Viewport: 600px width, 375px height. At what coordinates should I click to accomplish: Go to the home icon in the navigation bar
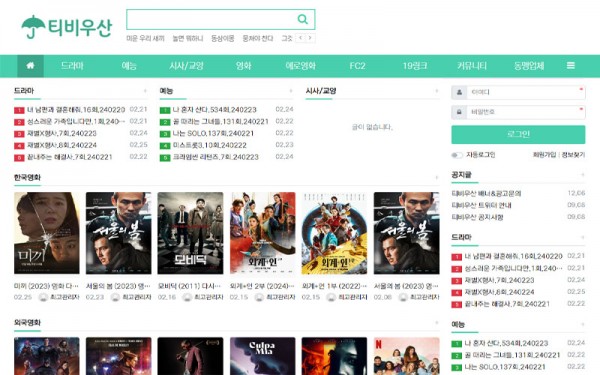pyautogui.click(x=30, y=65)
